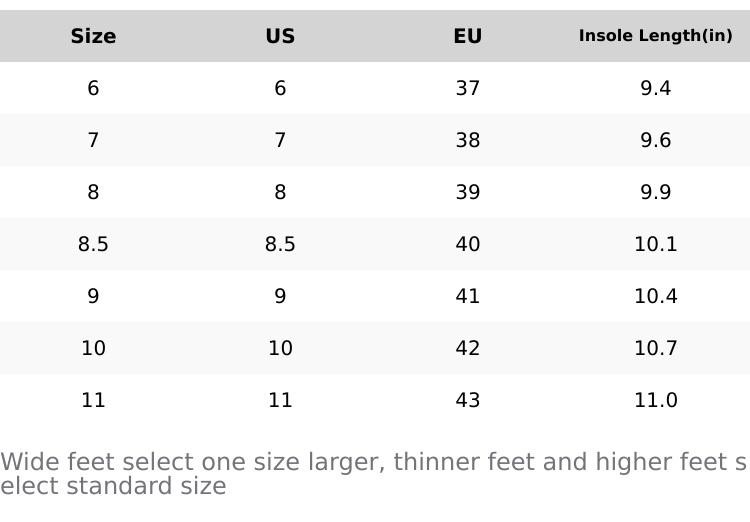
Task: Click the EU 42 cell
Action: point(468,348)
